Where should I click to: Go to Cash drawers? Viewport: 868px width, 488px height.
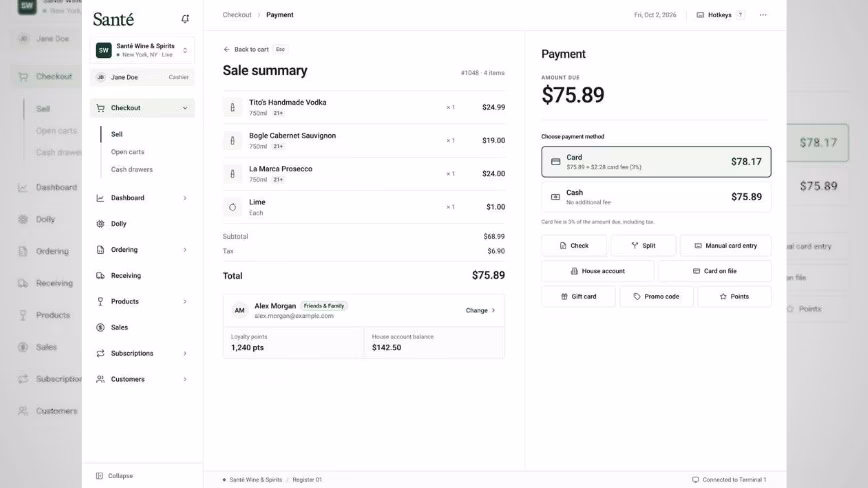coord(132,169)
